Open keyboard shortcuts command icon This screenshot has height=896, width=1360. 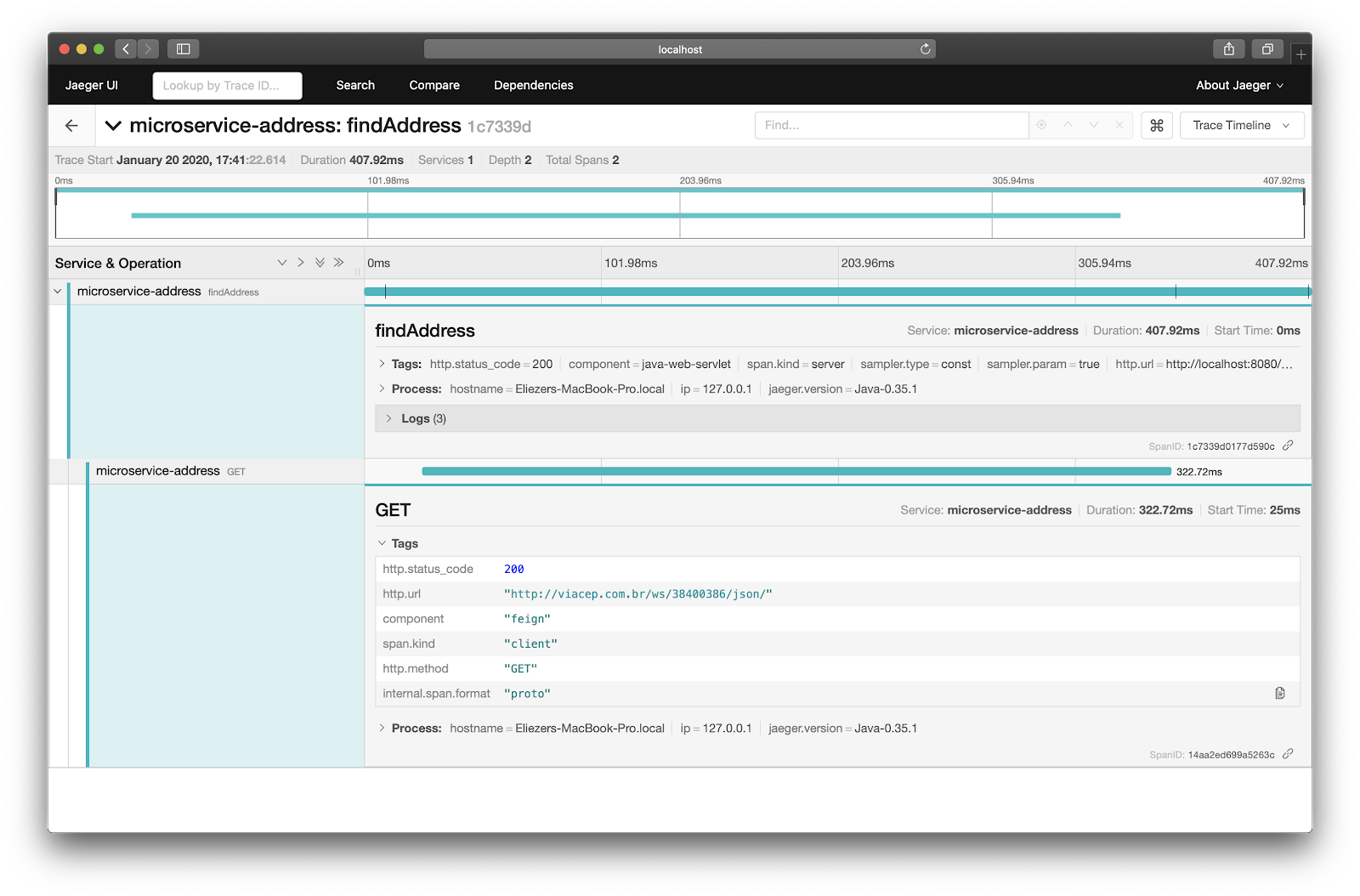coord(1156,126)
